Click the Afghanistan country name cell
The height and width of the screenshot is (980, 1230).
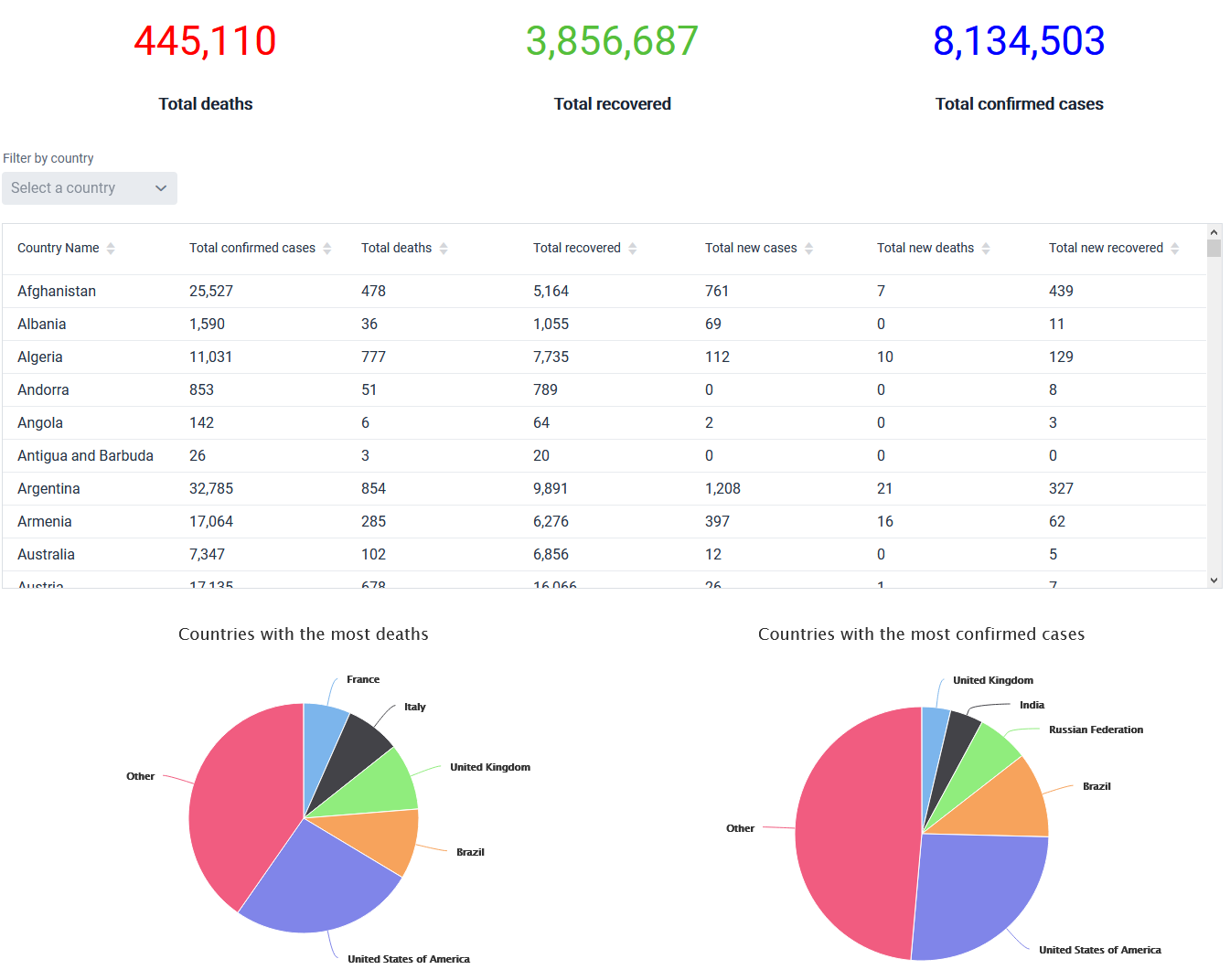(x=57, y=291)
